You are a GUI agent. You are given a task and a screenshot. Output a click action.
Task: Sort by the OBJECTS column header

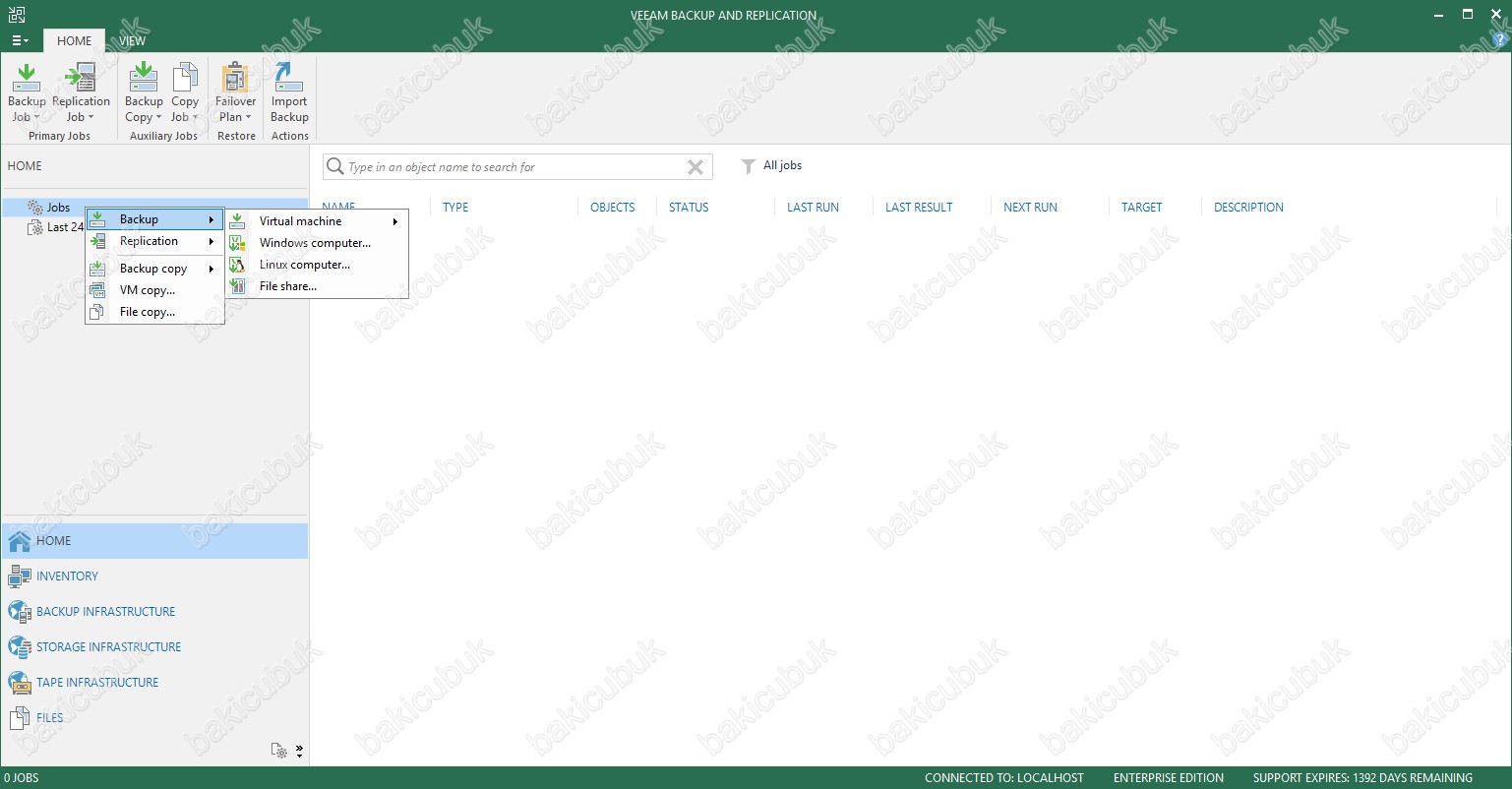tap(612, 208)
